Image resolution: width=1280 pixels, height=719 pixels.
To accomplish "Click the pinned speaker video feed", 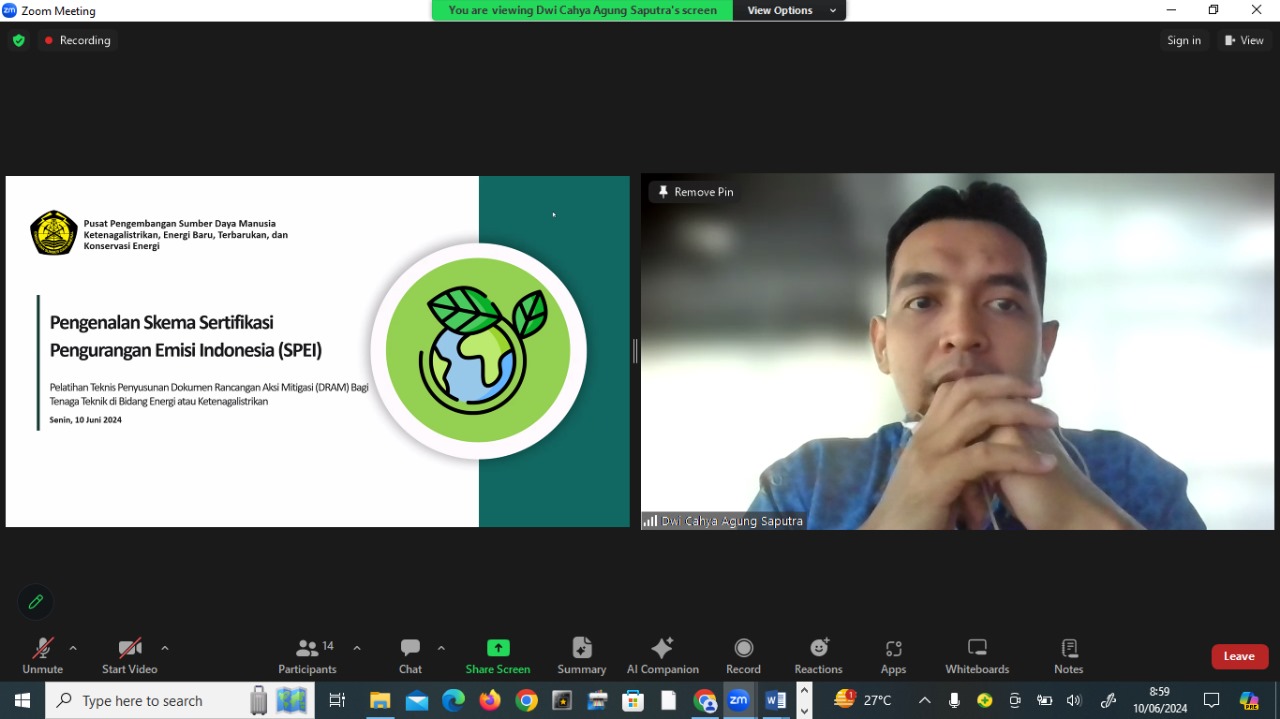I will coord(958,352).
